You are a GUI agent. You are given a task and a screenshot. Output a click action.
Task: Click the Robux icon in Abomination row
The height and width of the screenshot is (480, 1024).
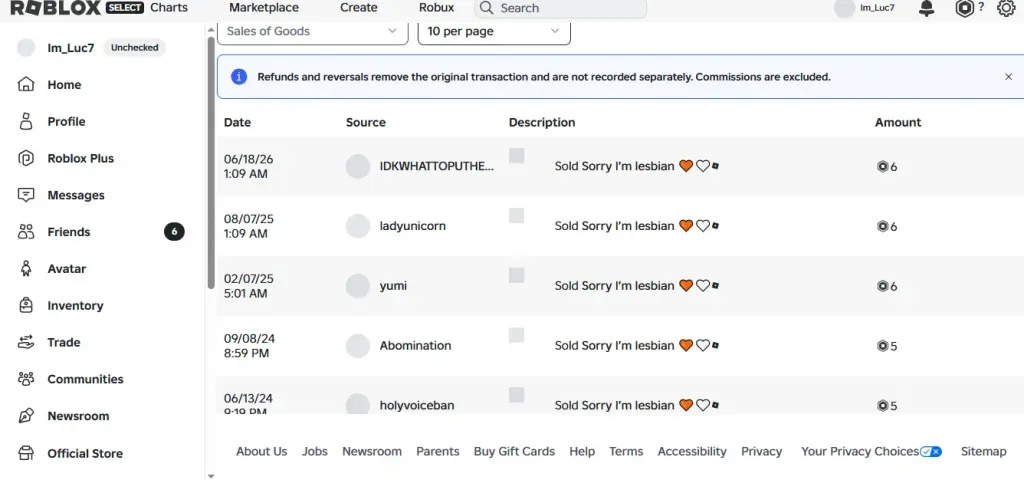coord(882,346)
